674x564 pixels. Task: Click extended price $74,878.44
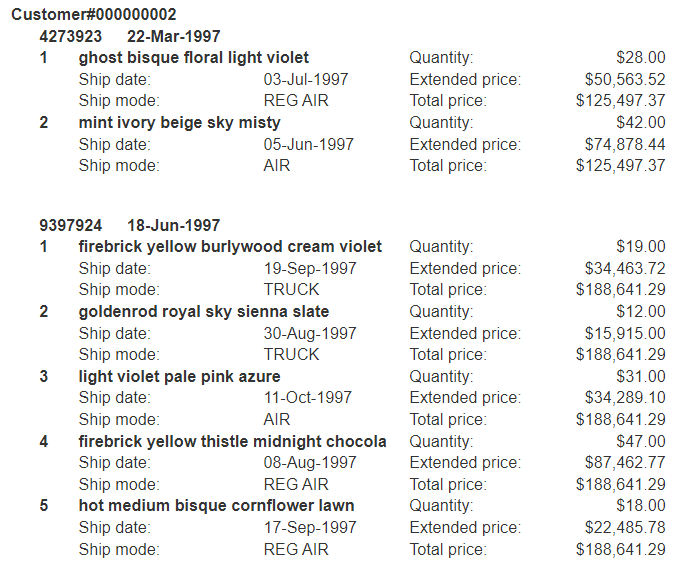coord(625,144)
